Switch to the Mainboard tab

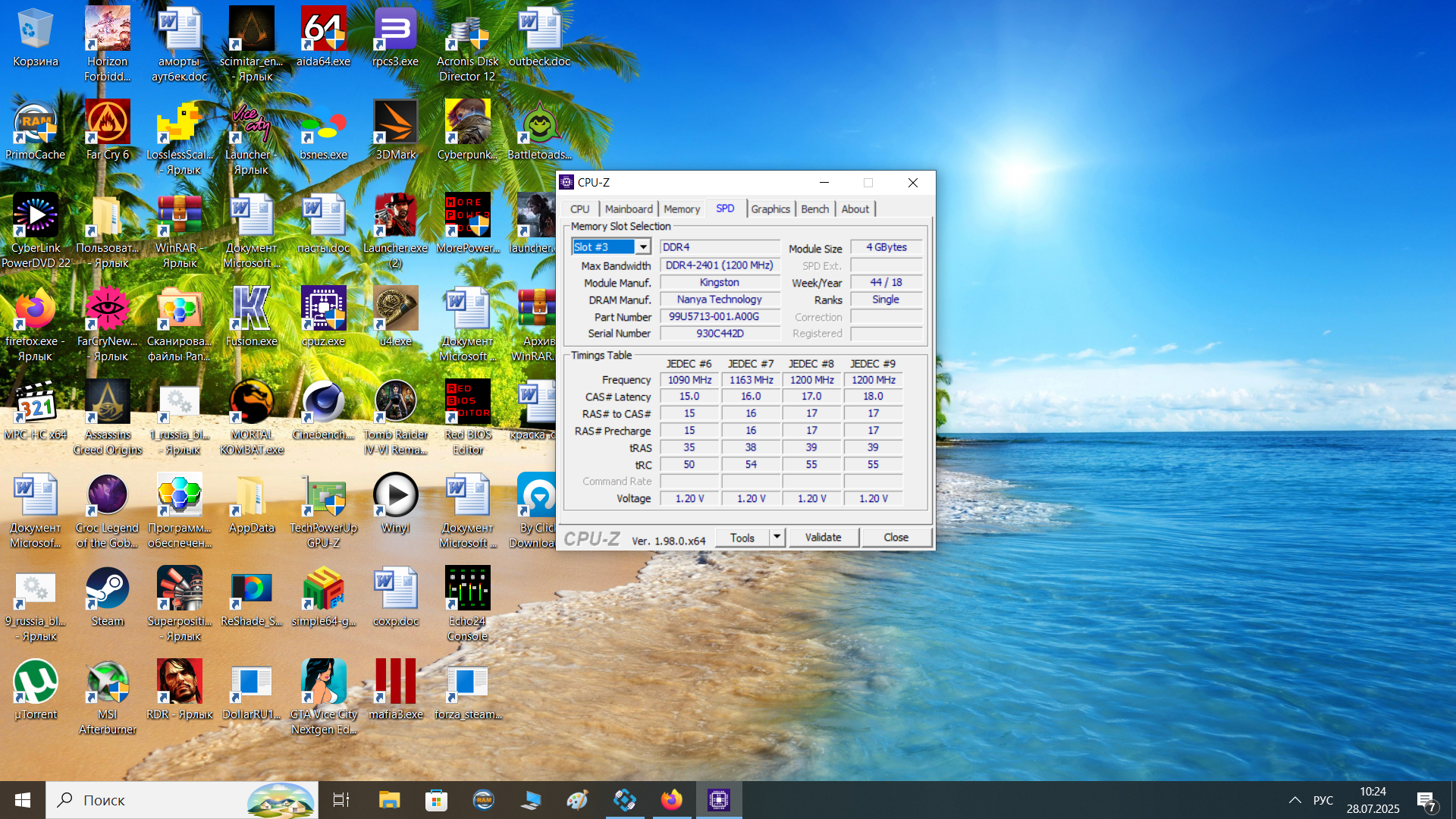point(628,209)
